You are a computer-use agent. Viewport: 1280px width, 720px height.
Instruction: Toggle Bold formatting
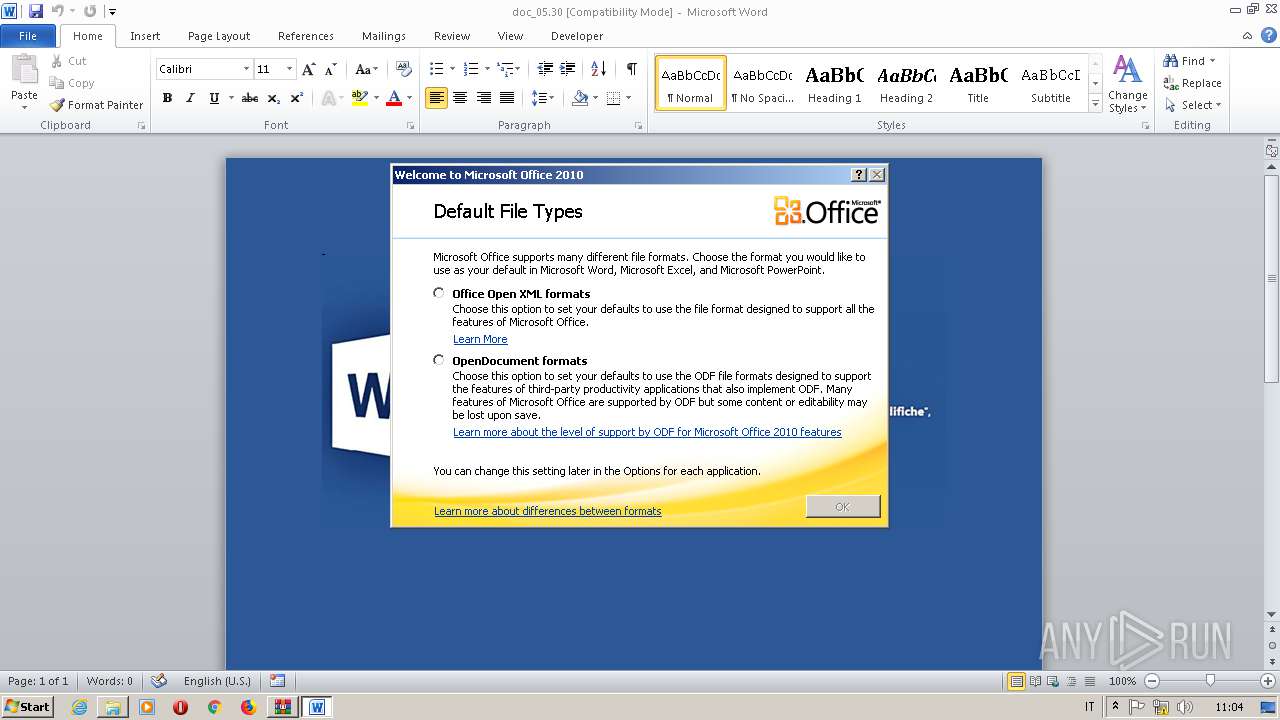click(x=167, y=98)
